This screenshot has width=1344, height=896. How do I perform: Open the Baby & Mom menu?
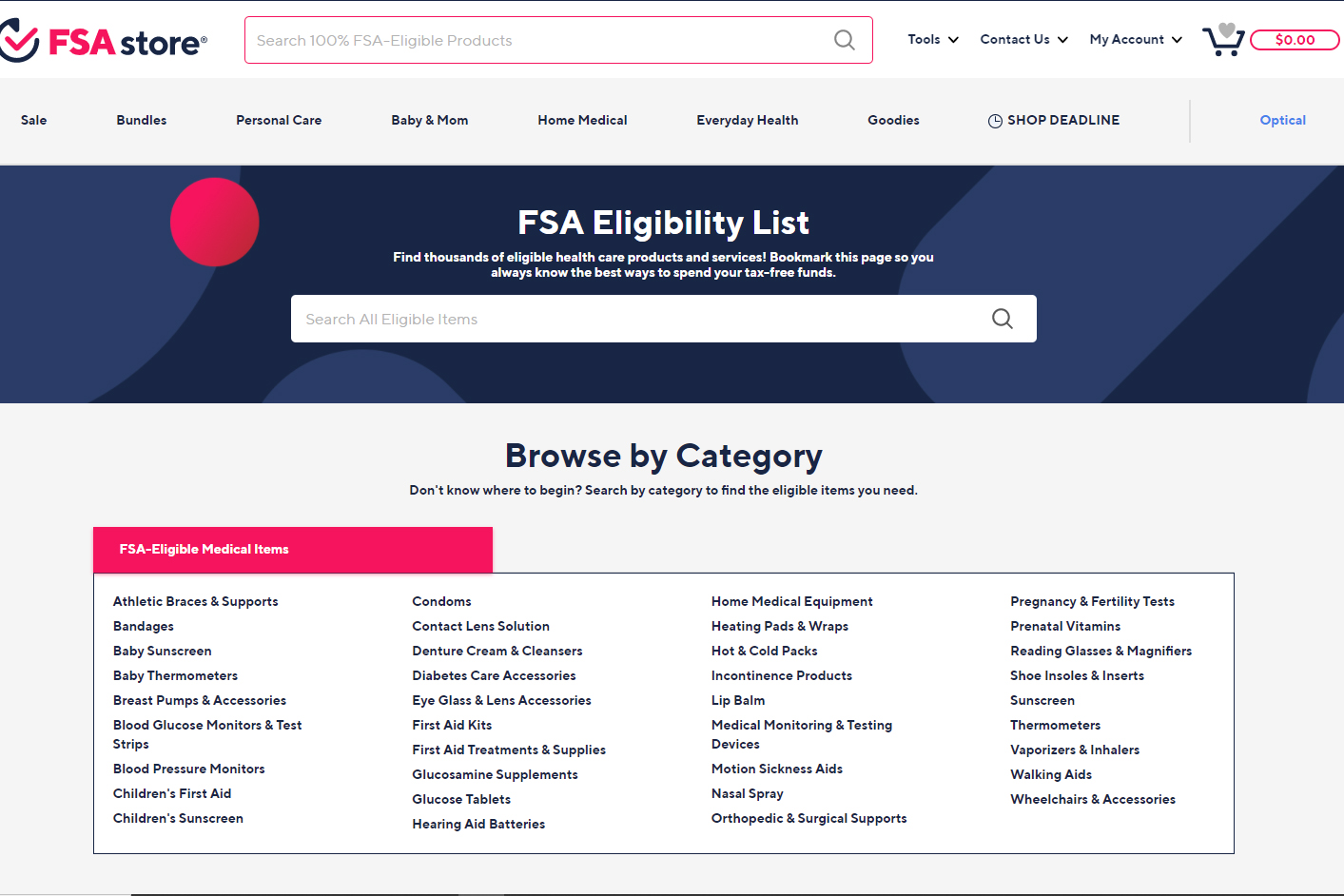click(x=429, y=121)
